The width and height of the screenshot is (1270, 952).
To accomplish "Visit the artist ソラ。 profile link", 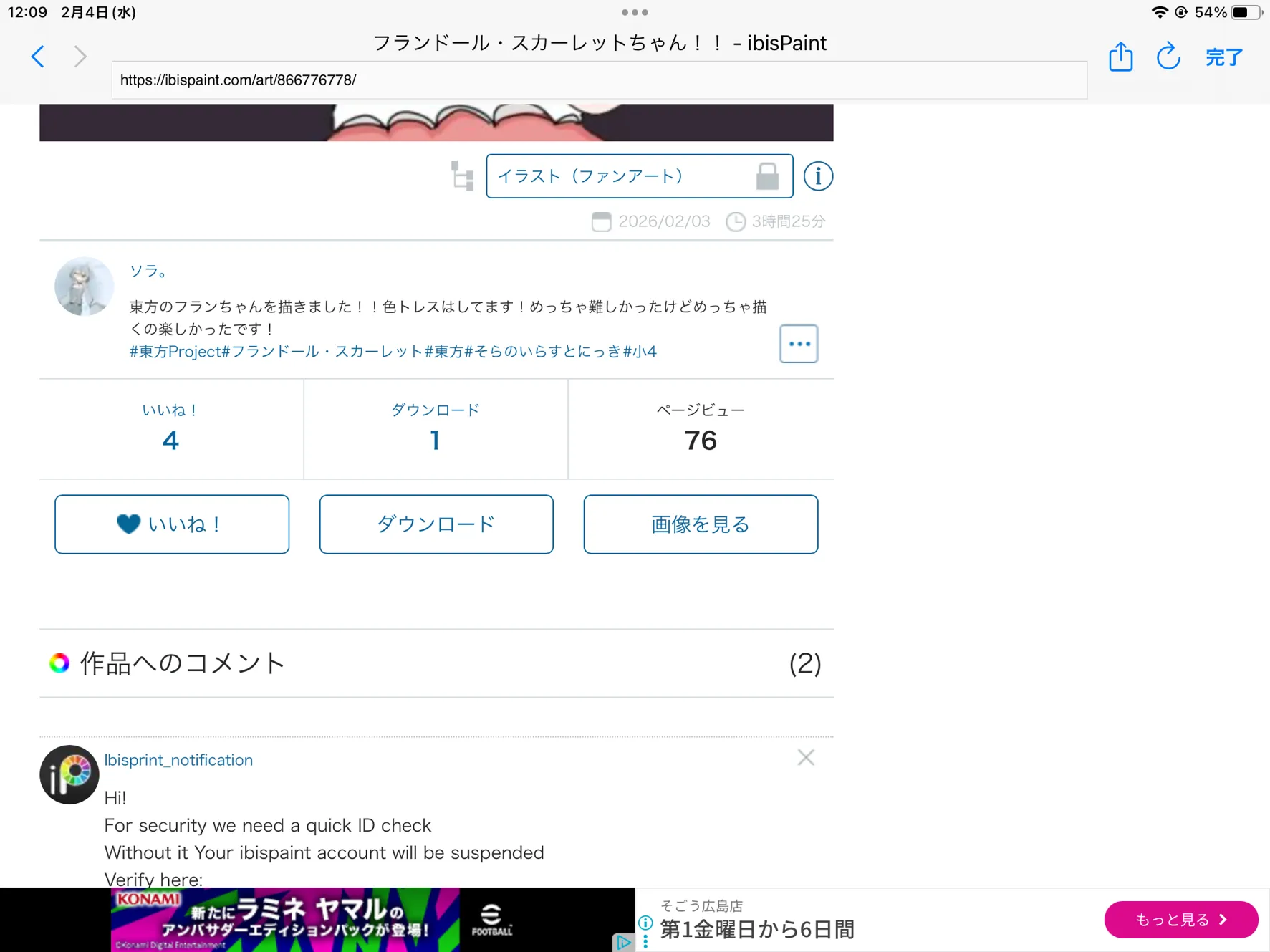I will [149, 271].
